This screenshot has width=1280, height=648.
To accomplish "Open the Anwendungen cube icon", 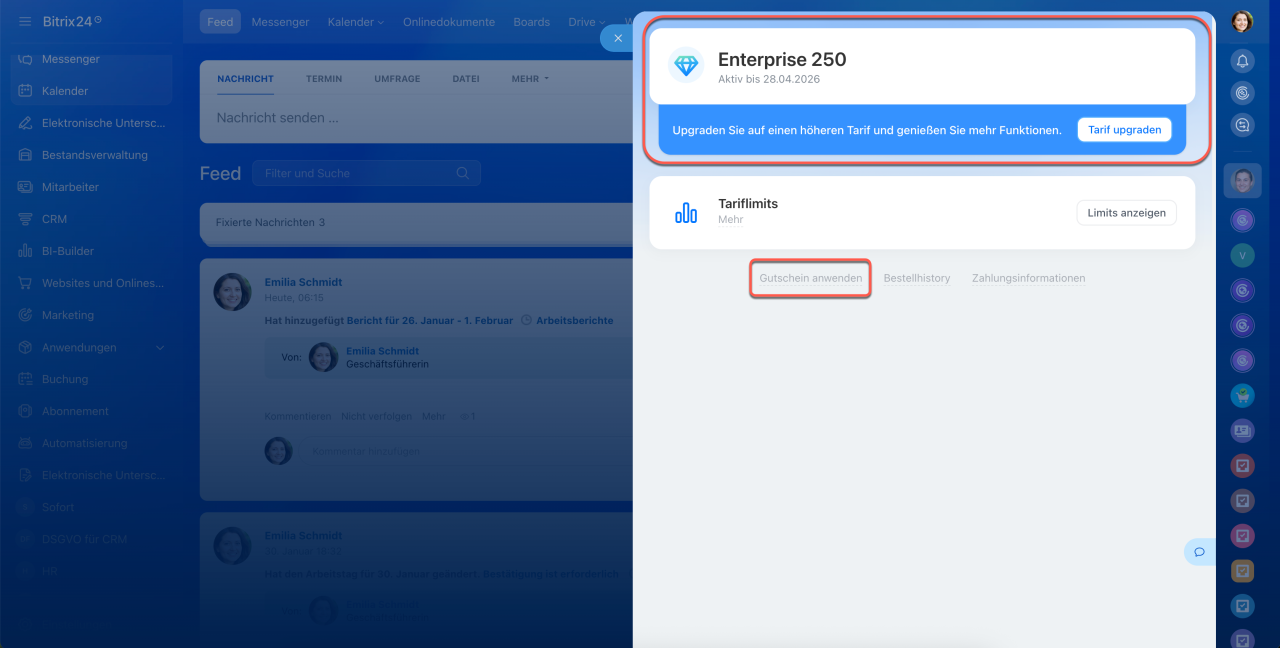I will 25,347.
